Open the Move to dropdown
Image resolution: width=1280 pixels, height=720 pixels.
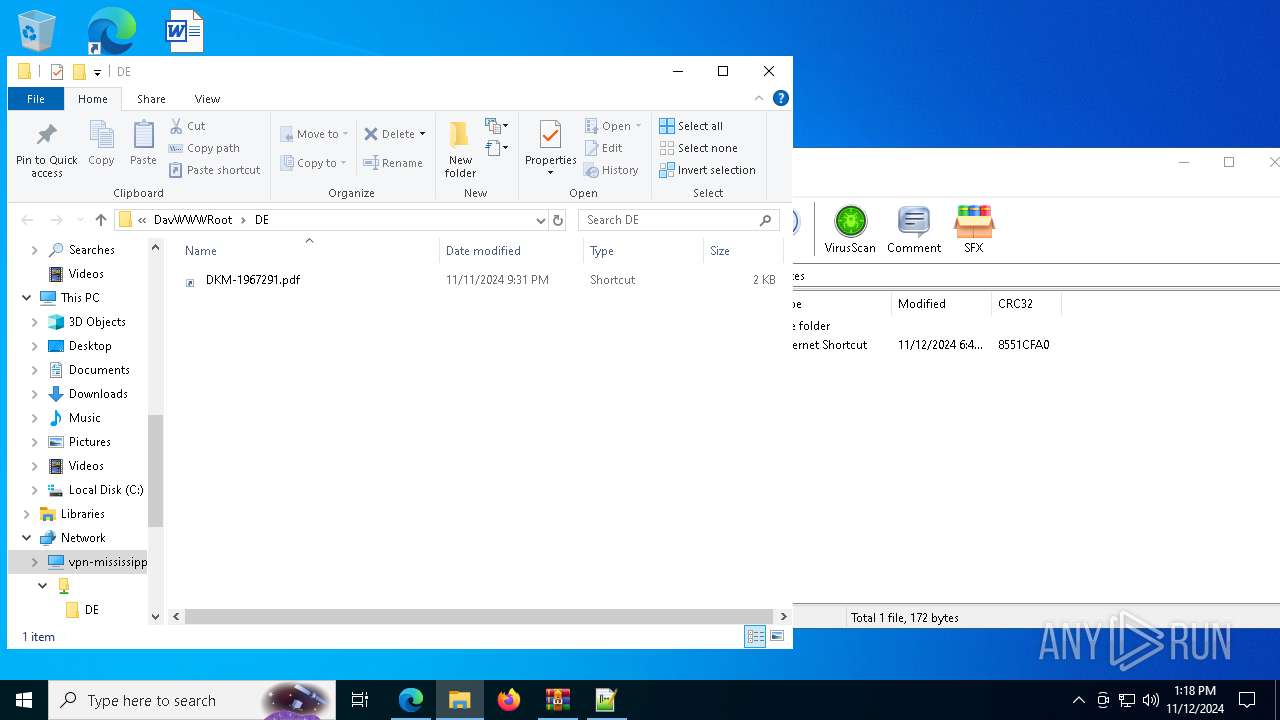click(314, 134)
